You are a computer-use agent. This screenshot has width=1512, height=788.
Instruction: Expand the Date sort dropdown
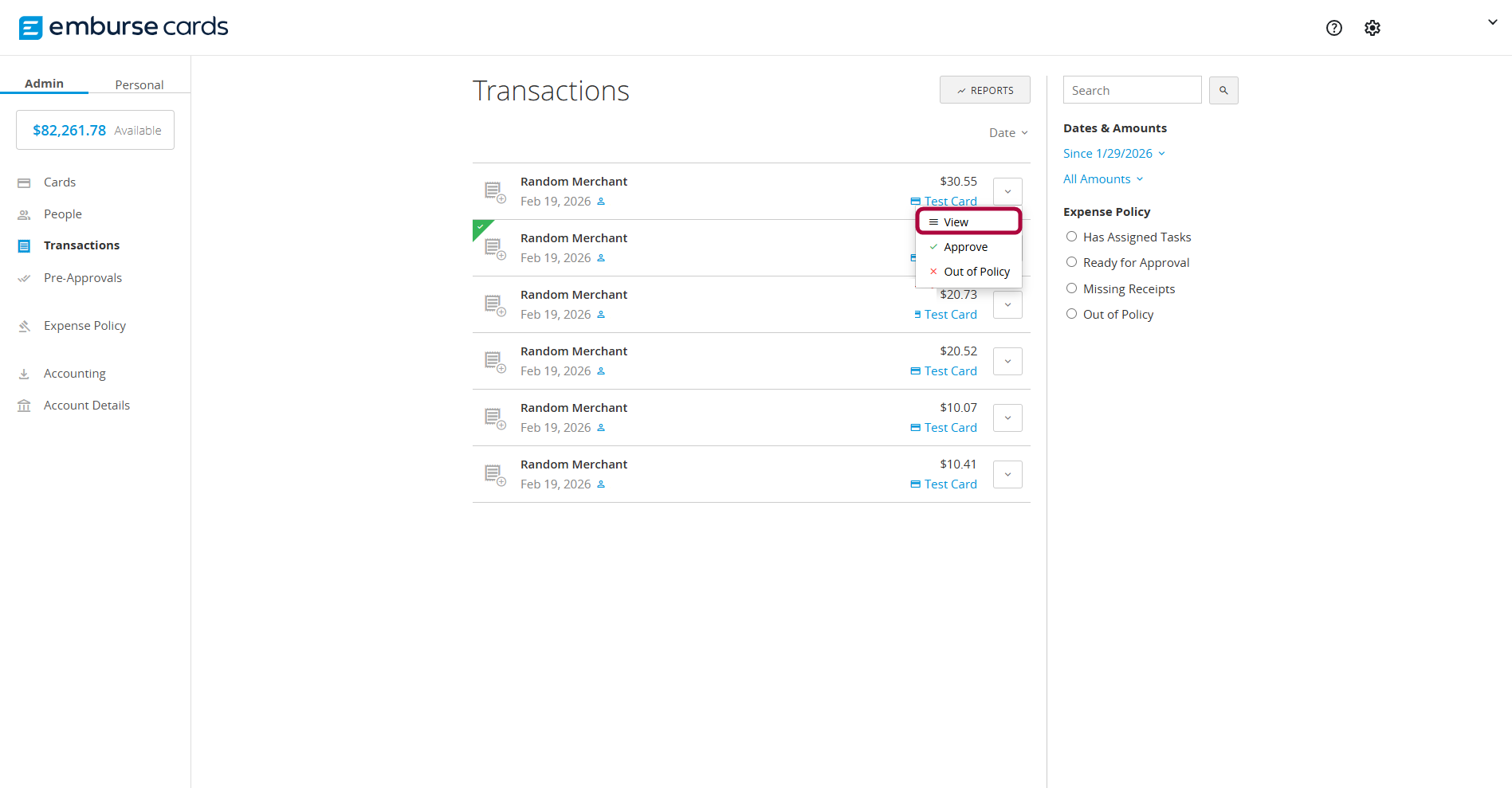[x=1008, y=133]
